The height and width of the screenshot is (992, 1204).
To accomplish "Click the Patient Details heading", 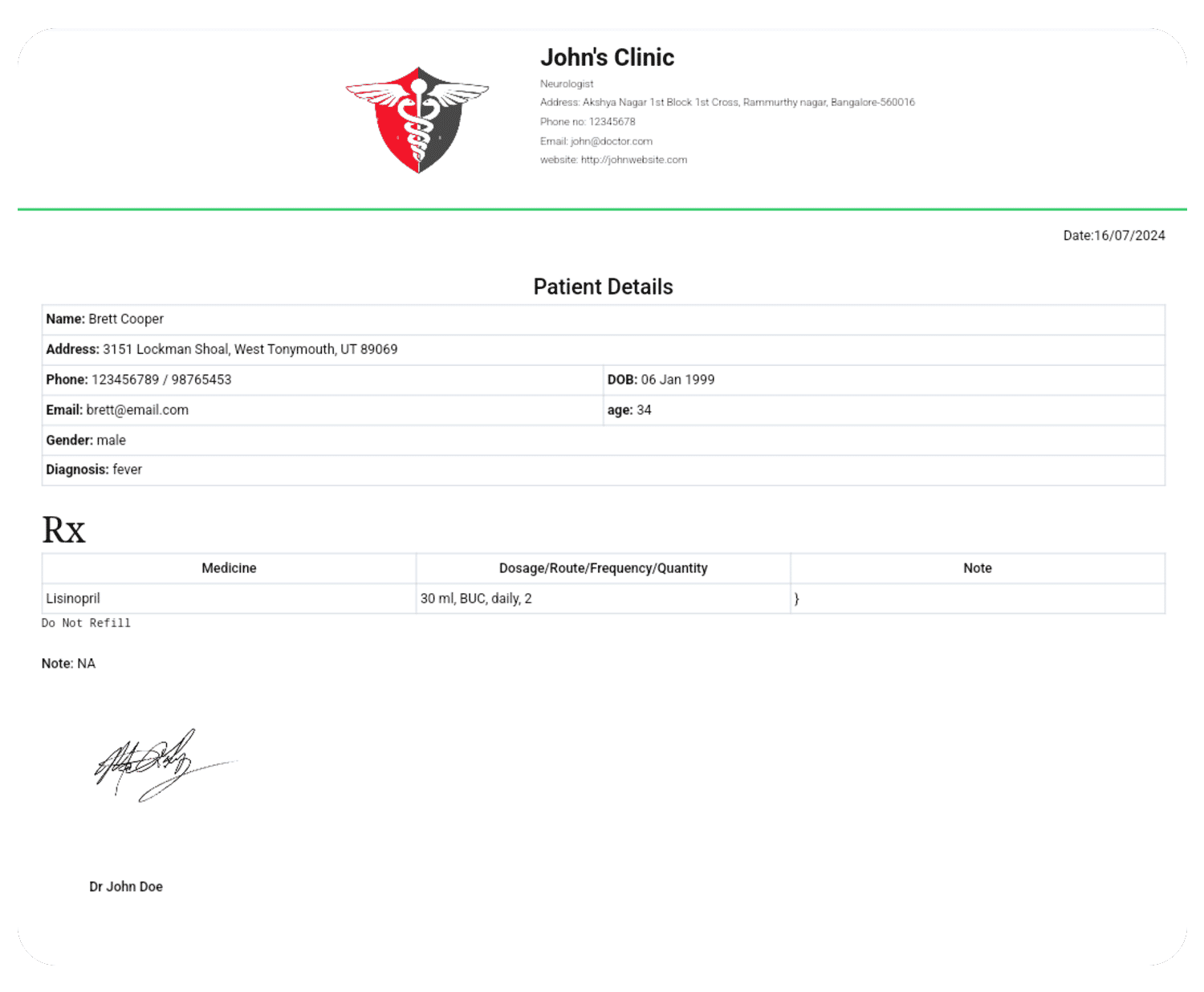I will pyautogui.click(x=603, y=287).
